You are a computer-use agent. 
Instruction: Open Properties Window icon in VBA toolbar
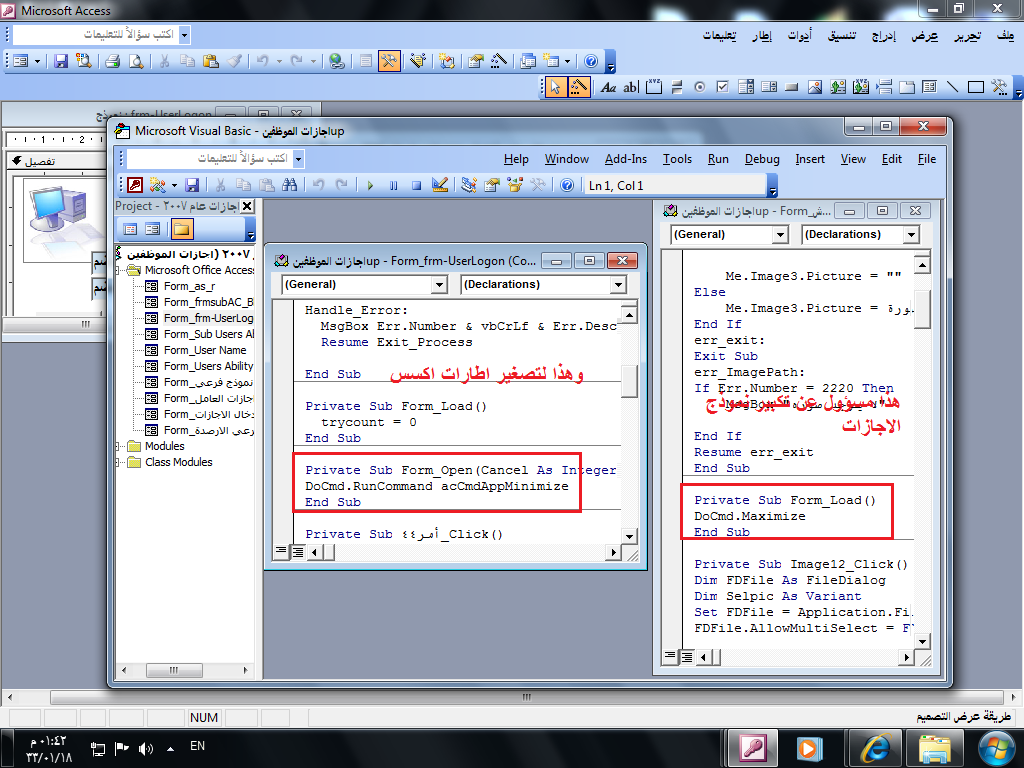point(492,185)
